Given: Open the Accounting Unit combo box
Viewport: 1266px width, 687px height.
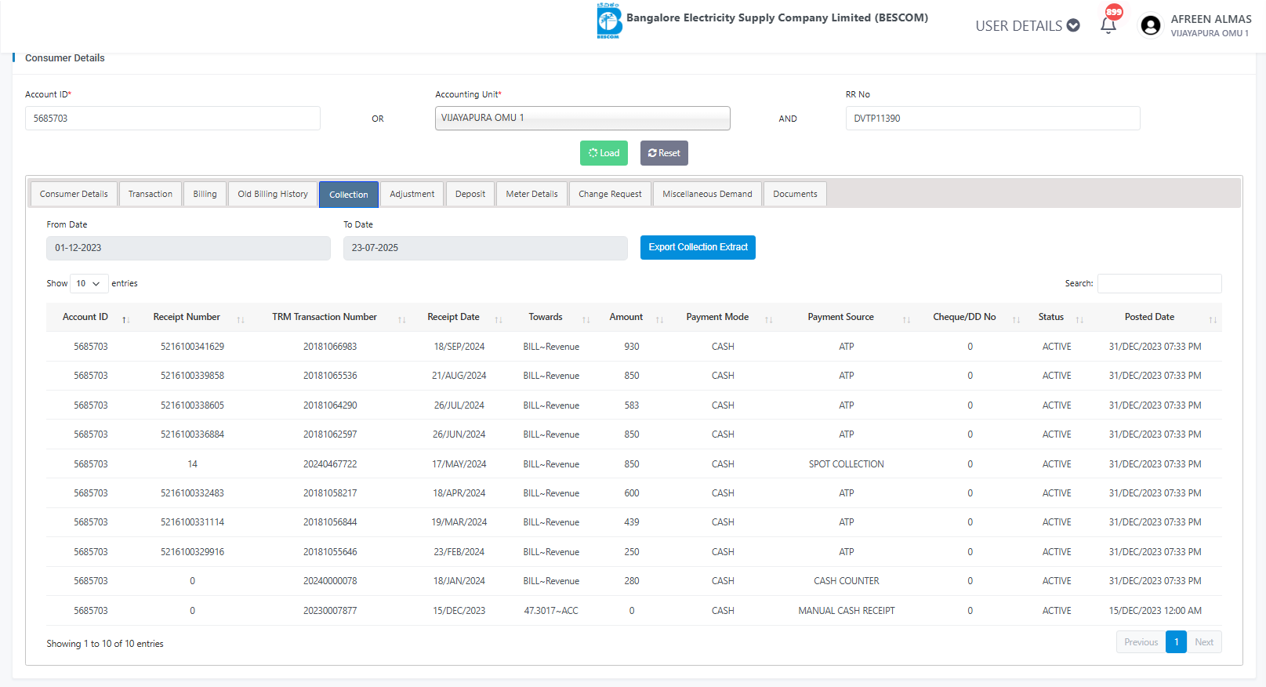Looking at the screenshot, I should click(x=583, y=118).
